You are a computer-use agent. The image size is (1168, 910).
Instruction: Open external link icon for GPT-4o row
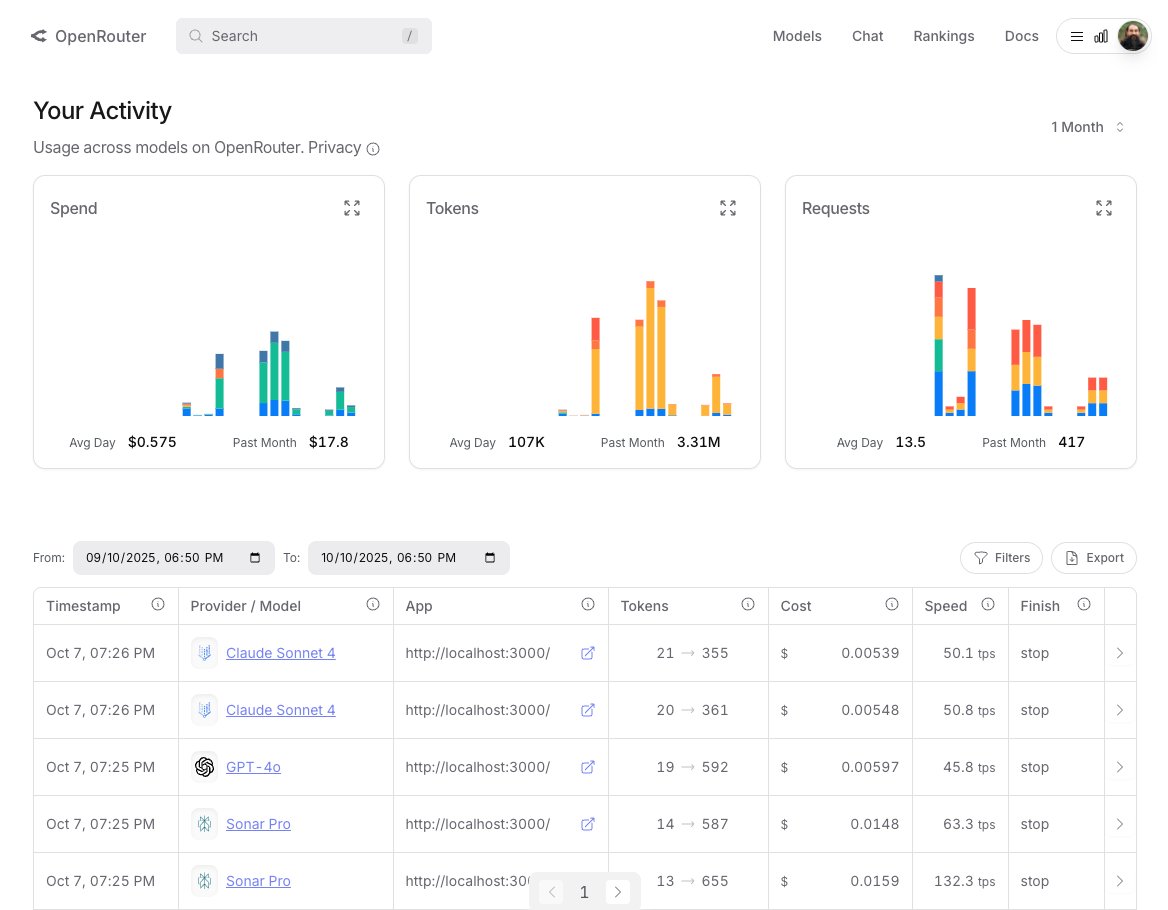point(588,767)
